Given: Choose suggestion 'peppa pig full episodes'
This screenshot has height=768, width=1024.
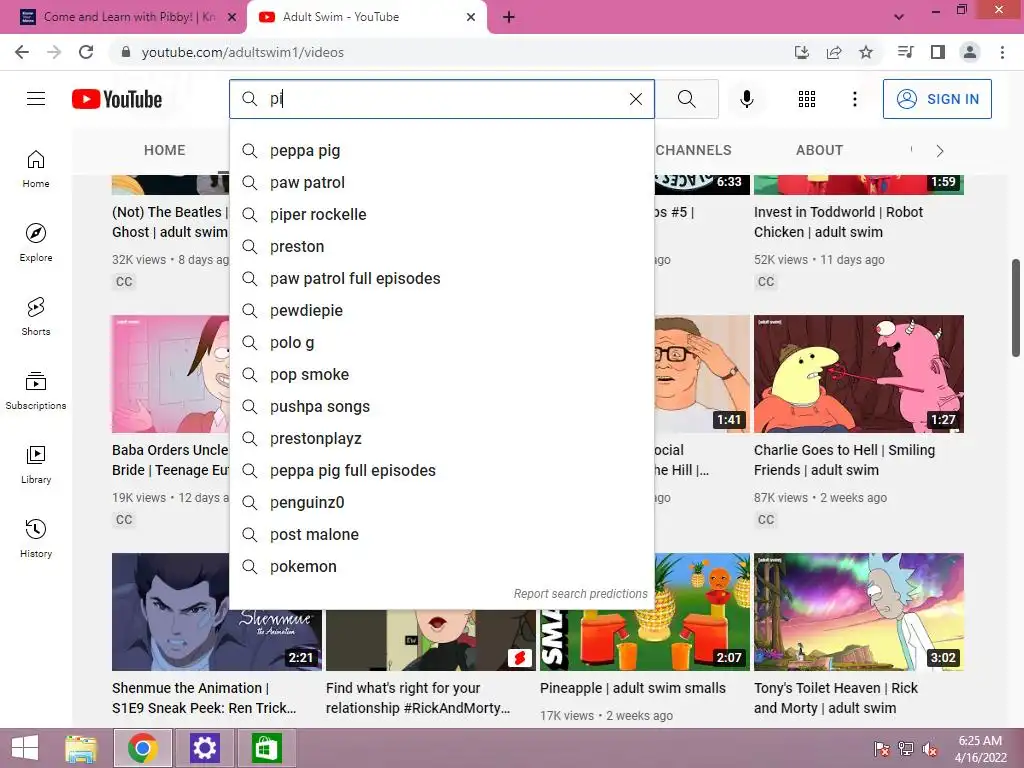Looking at the screenshot, I should click(442, 471).
